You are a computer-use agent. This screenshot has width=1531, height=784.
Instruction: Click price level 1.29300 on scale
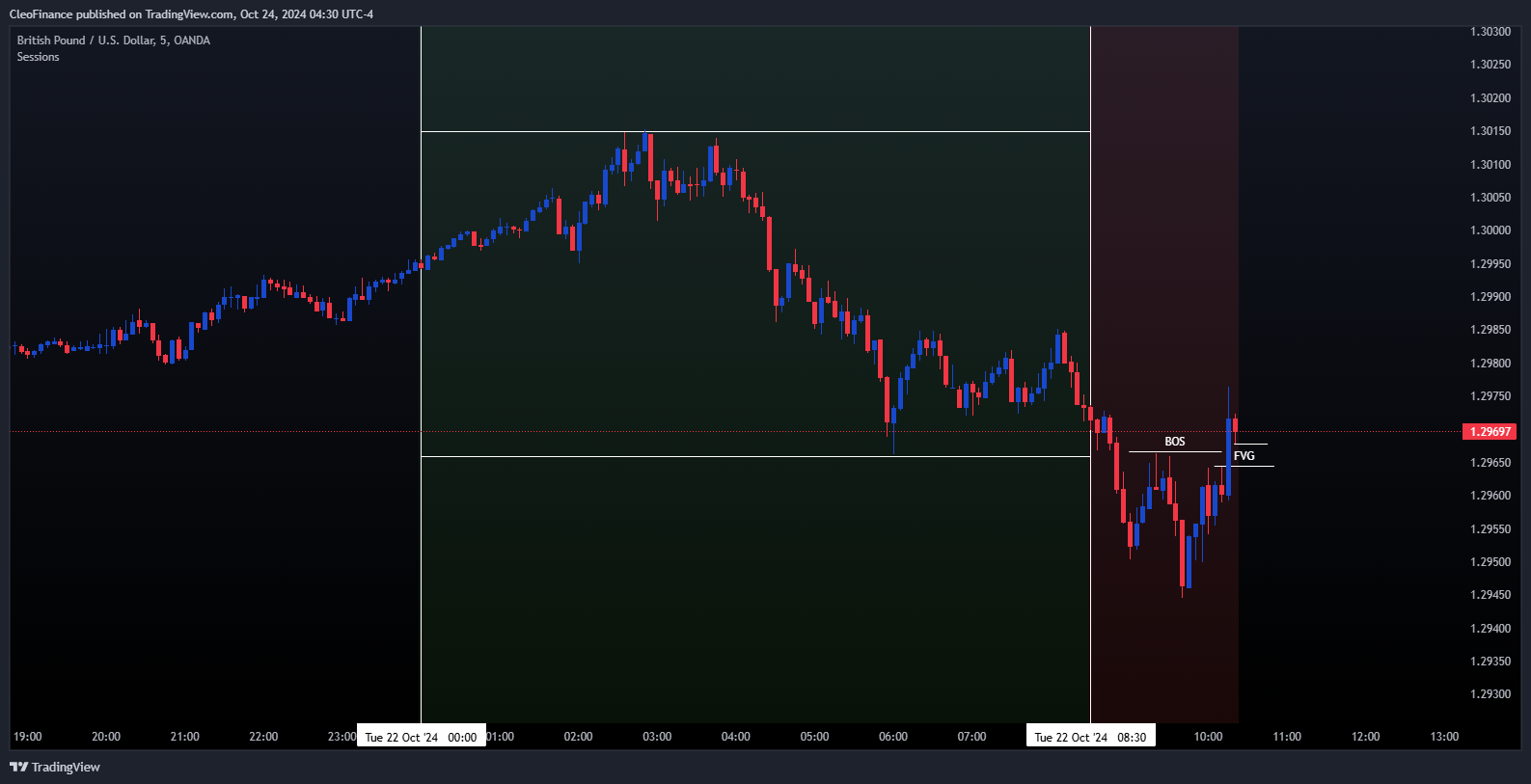[x=1490, y=694]
